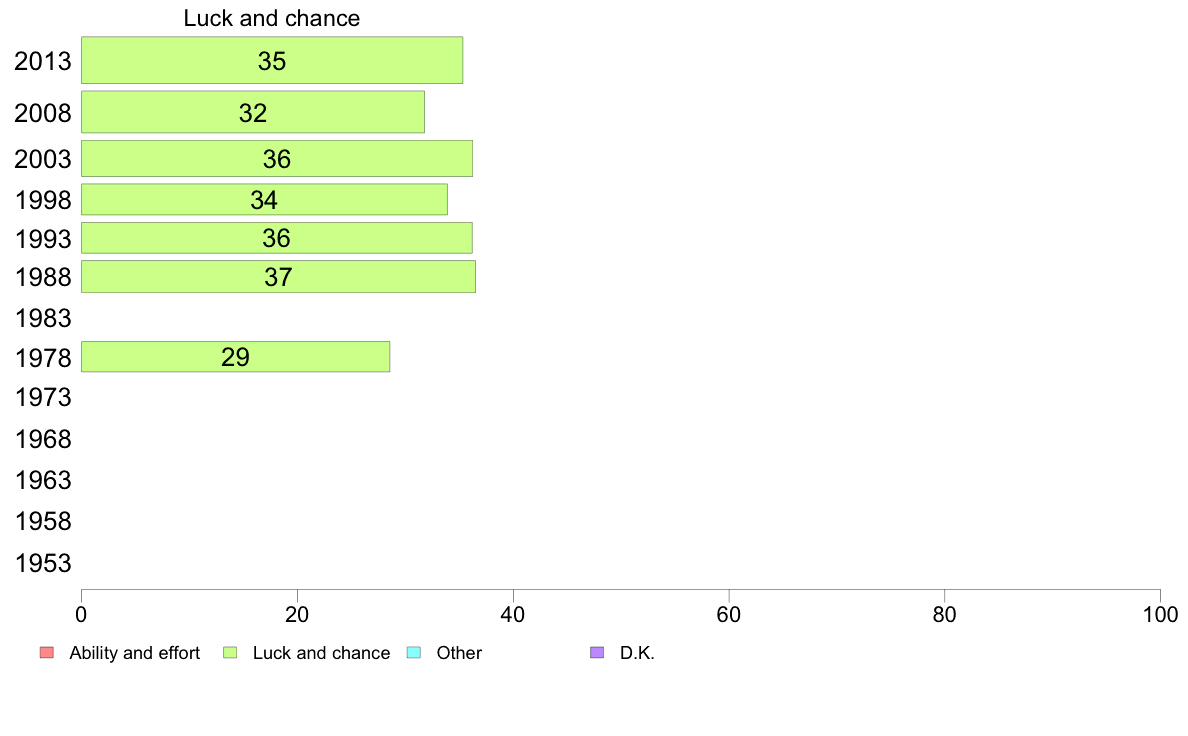Click the cyan Other legend swatch
This screenshot has height=736, width=1188.
pyautogui.click(x=414, y=653)
